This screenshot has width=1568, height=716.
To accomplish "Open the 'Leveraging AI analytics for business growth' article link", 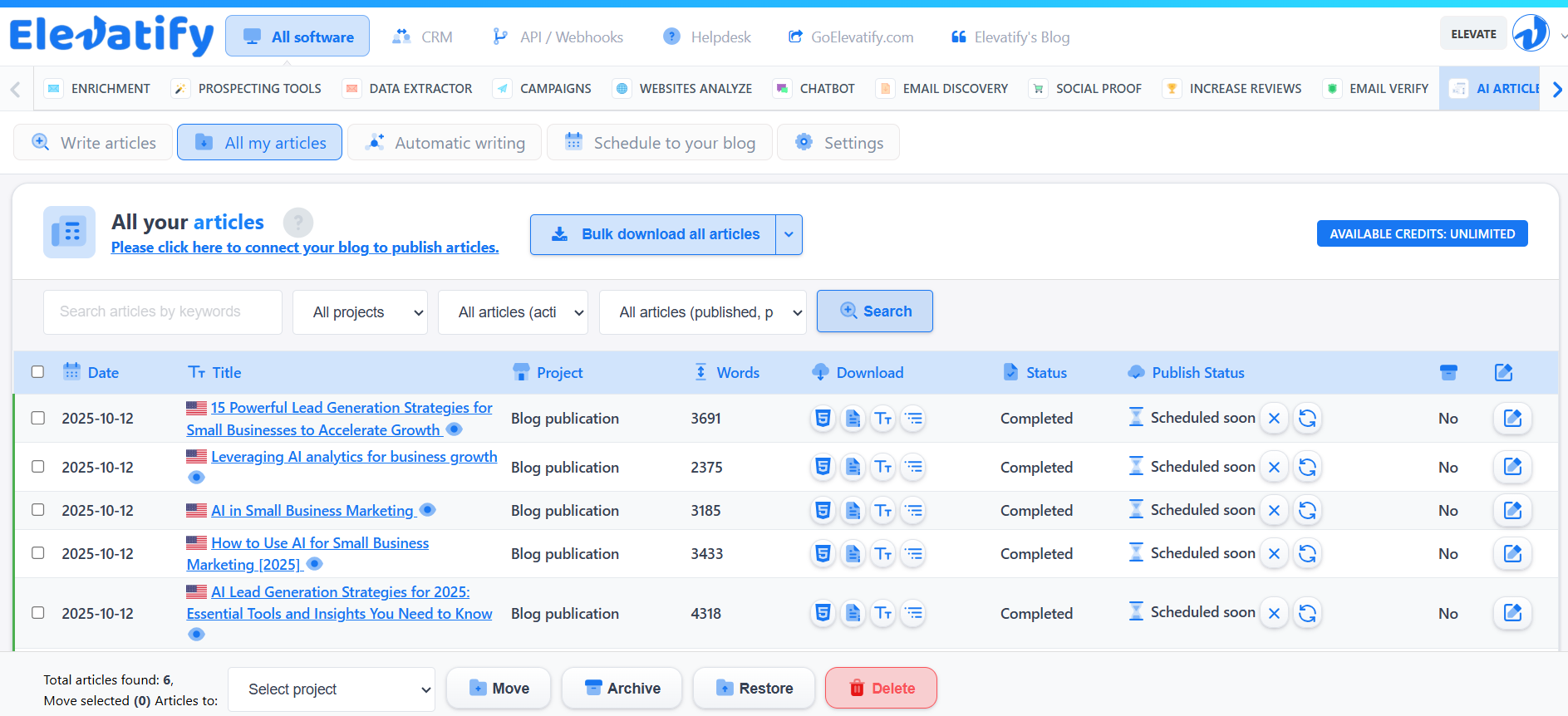I will 354,457.
